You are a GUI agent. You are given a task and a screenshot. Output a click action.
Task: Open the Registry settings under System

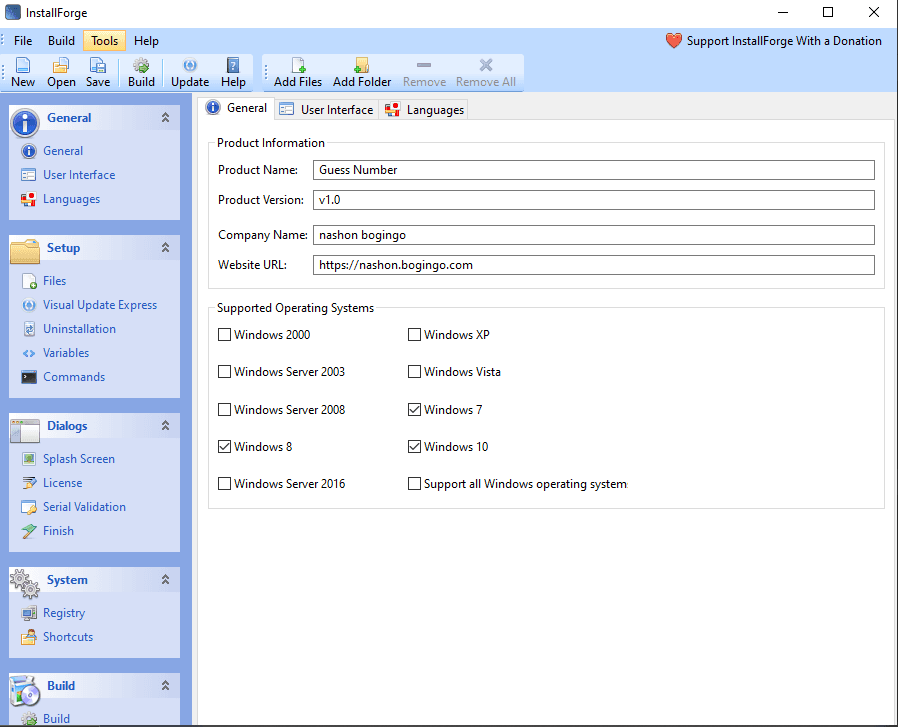(63, 612)
